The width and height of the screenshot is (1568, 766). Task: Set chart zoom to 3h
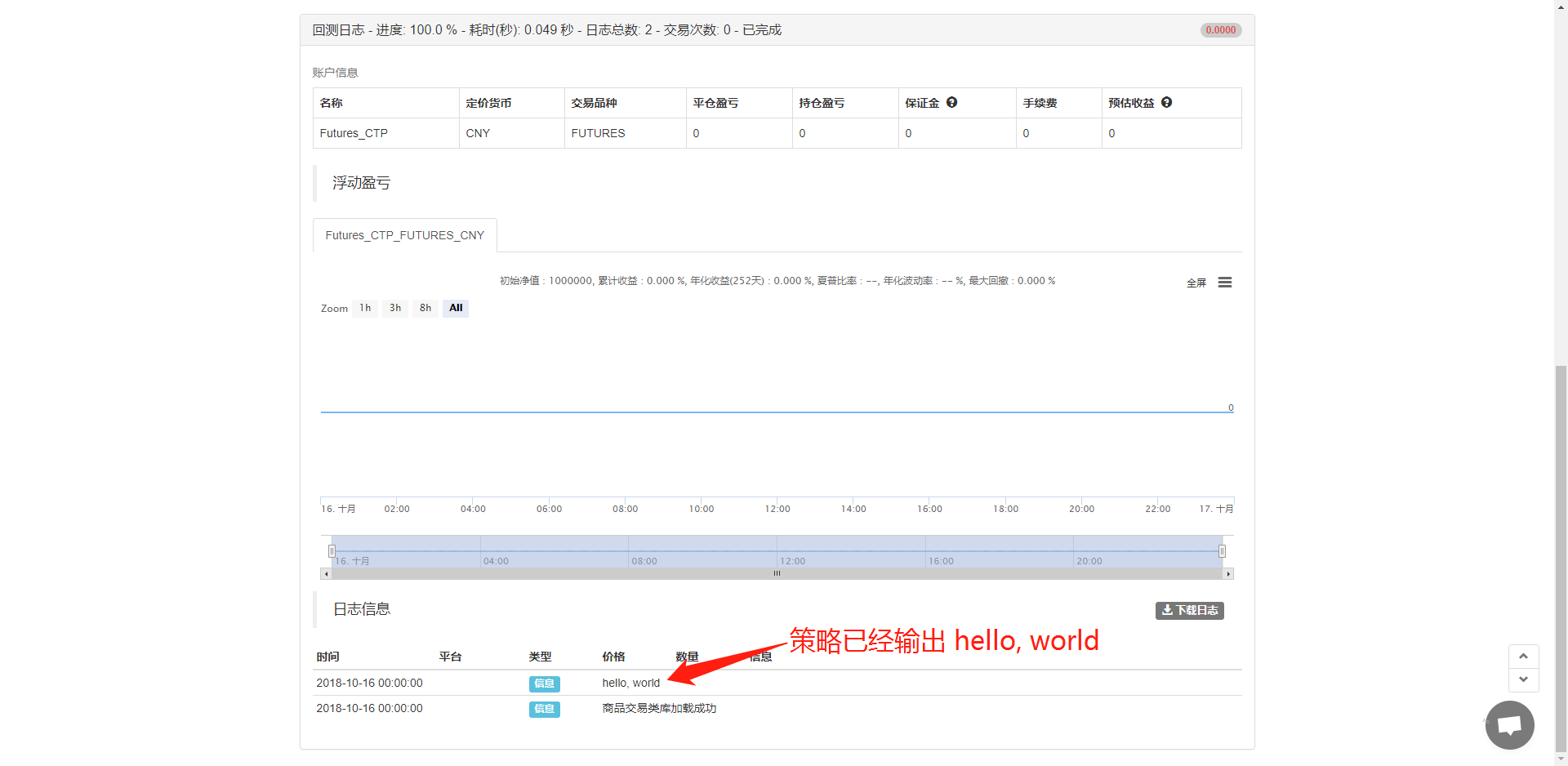point(395,308)
